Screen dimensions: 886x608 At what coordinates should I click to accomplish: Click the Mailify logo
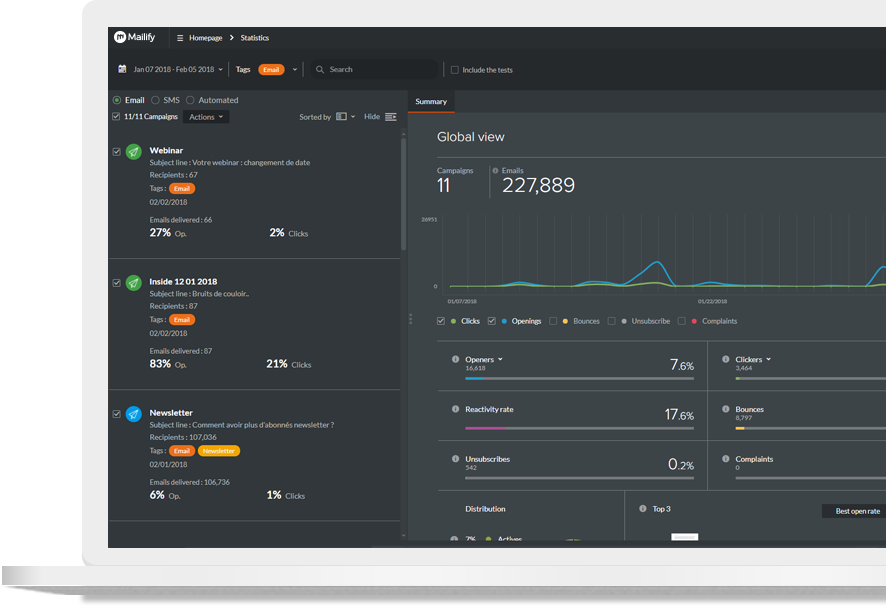tap(134, 37)
